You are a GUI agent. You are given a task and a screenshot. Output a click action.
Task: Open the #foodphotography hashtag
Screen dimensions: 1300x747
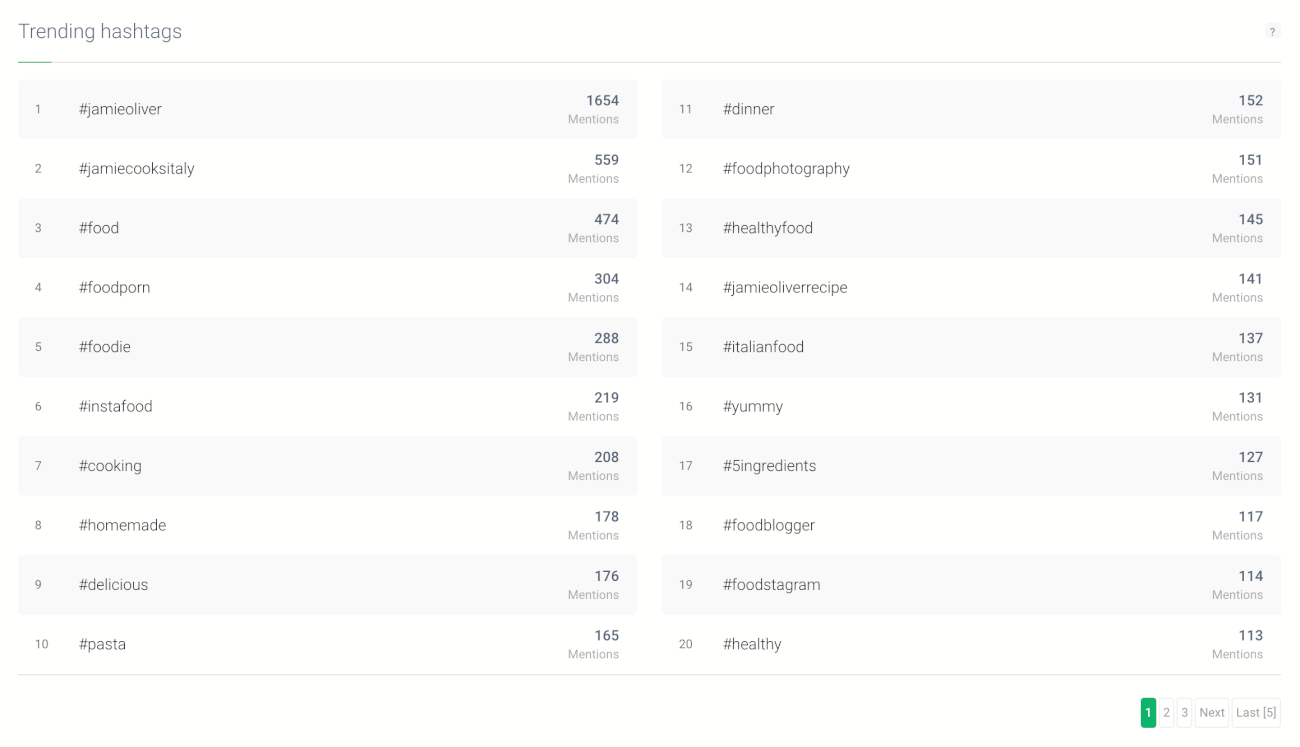[786, 169]
